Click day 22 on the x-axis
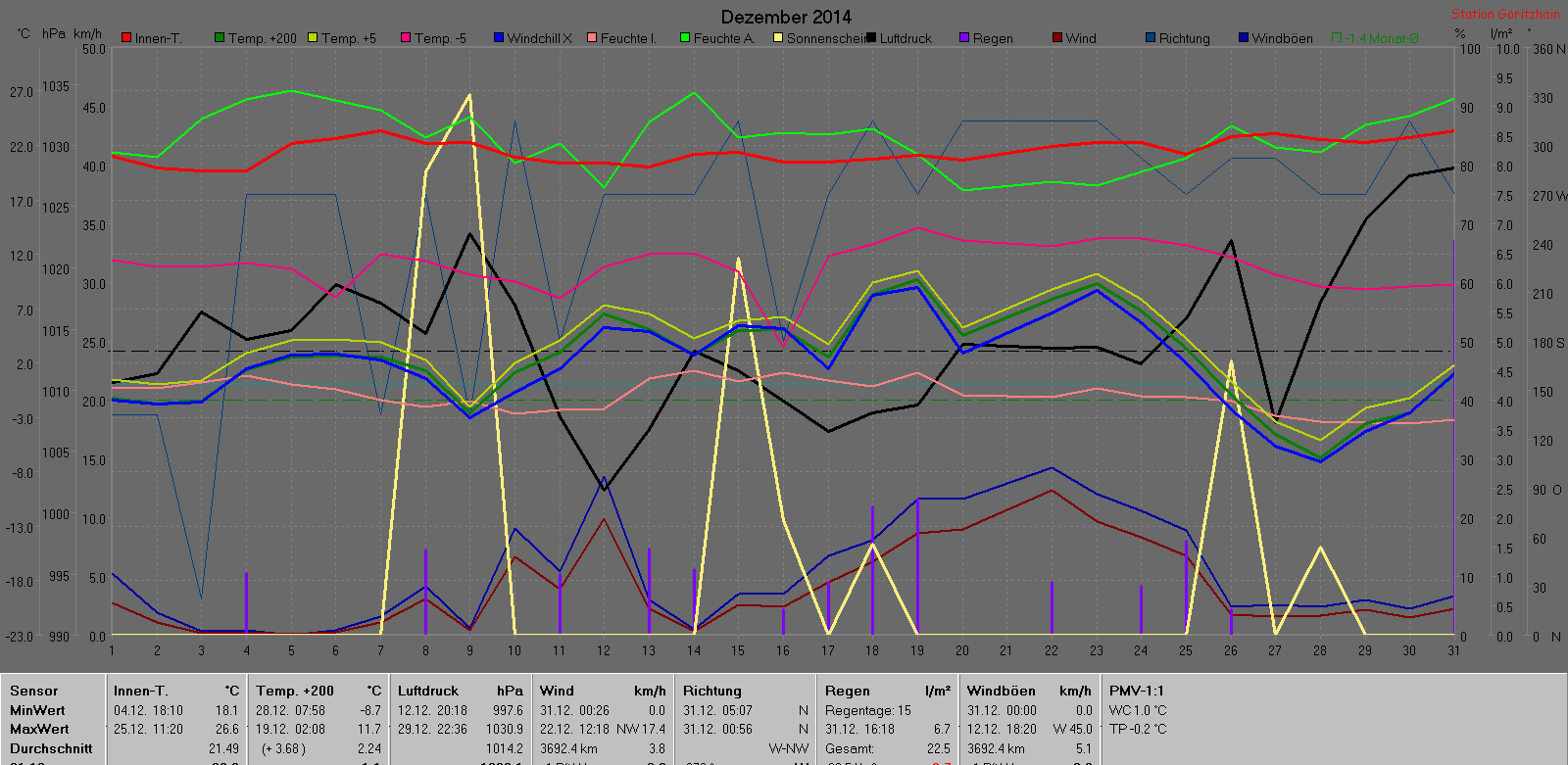 [x=1052, y=650]
